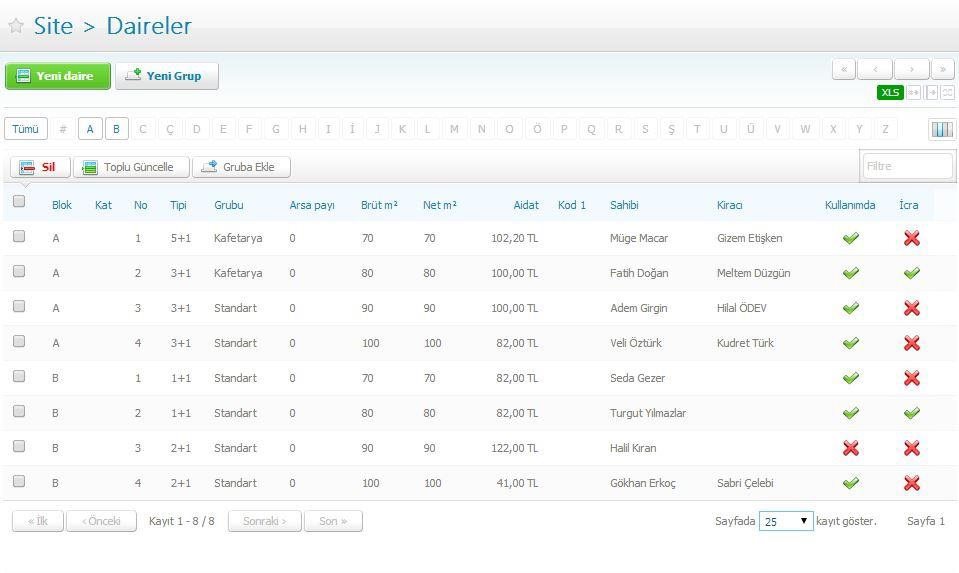959x573 pixels.
Task: Check the row for Seda Gezer
Action: click(x=19, y=376)
